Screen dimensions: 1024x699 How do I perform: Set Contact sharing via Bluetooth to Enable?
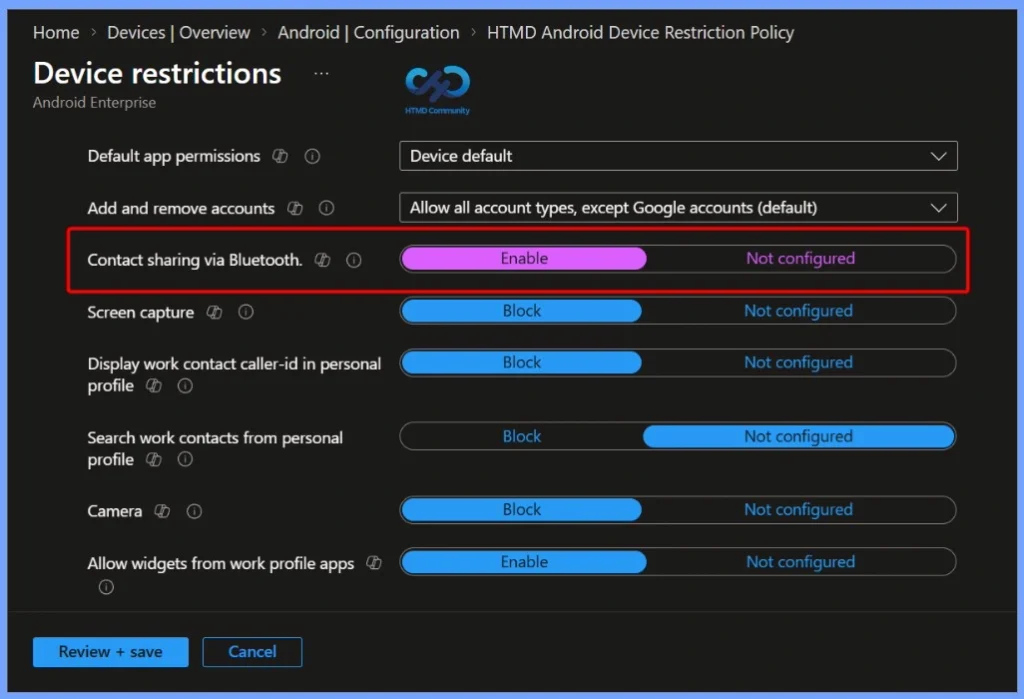(524, 259)
